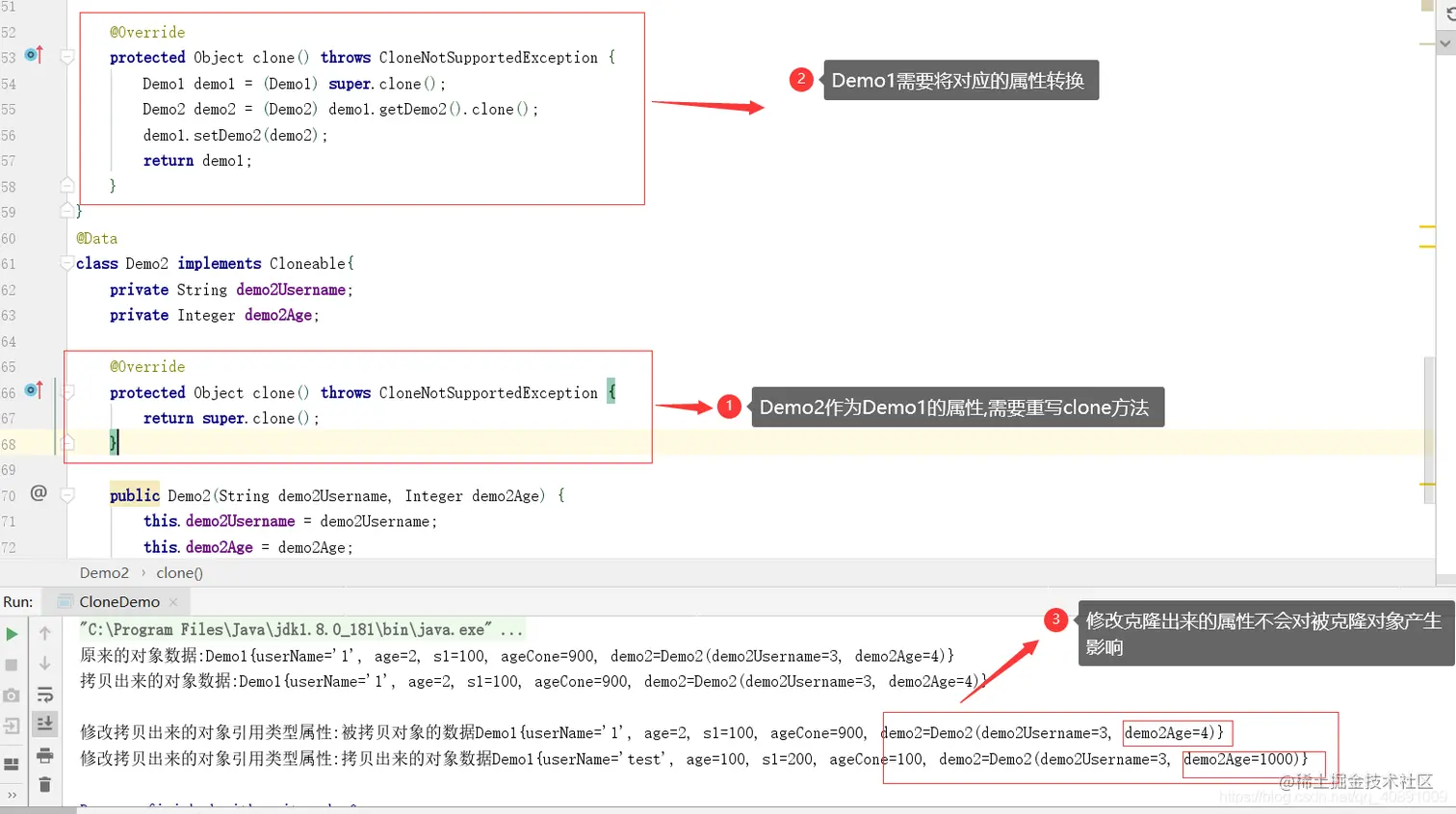
Task: Click the @Data annotation text
Action: (x=96, y=238)
